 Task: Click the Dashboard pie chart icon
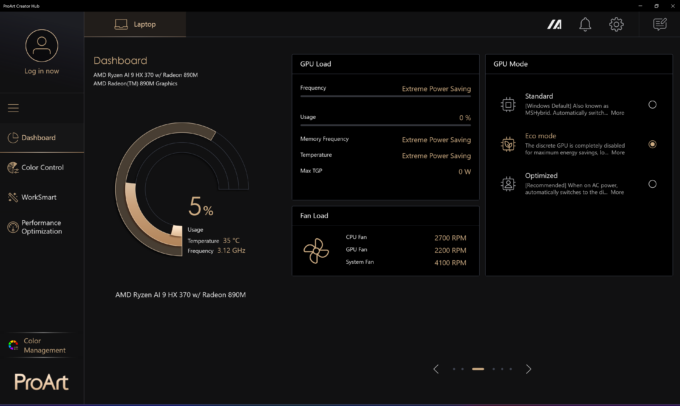[x=13, y=138]
